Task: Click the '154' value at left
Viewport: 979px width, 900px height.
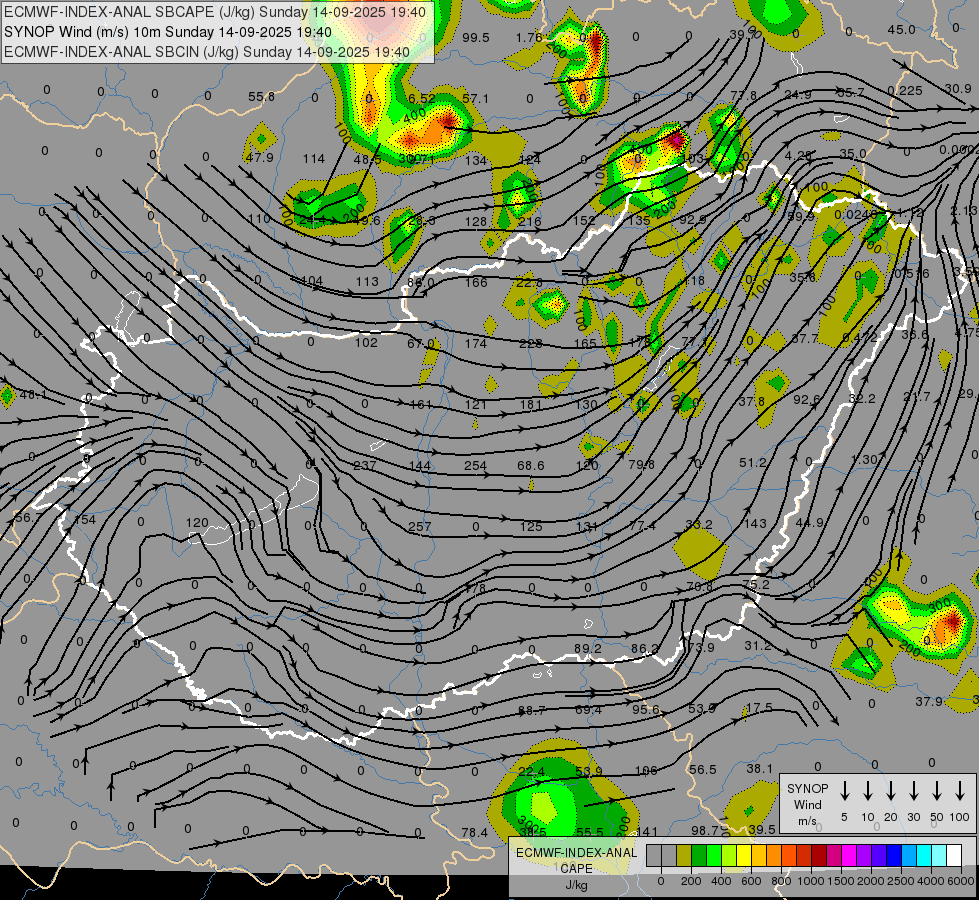Action: point(85,520)
